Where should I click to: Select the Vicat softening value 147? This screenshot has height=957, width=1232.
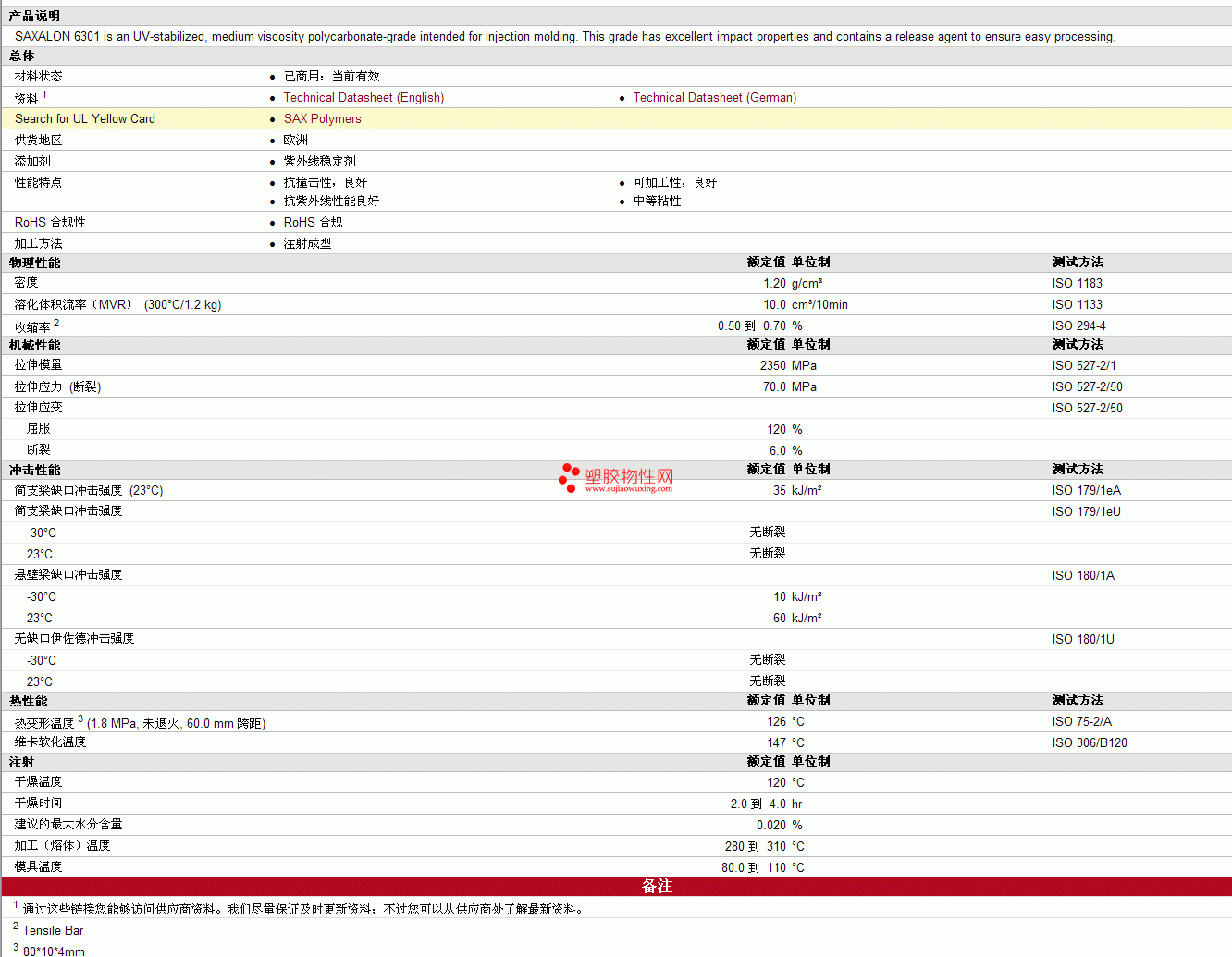pyautogui.click(x=777, y=743)
